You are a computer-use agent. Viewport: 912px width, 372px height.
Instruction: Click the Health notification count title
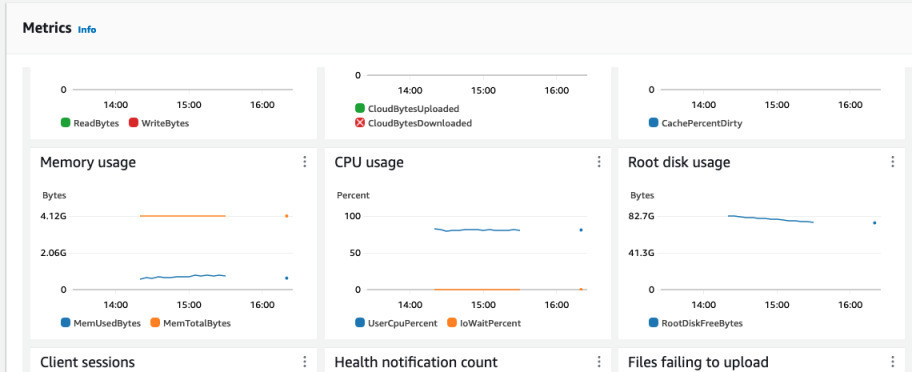coord(416,362)
